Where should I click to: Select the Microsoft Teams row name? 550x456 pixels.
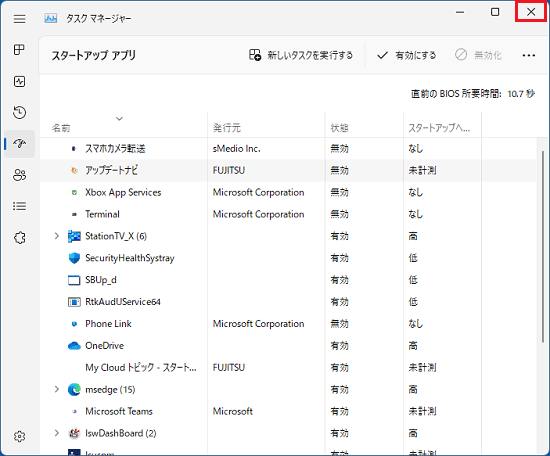[119, 411]
